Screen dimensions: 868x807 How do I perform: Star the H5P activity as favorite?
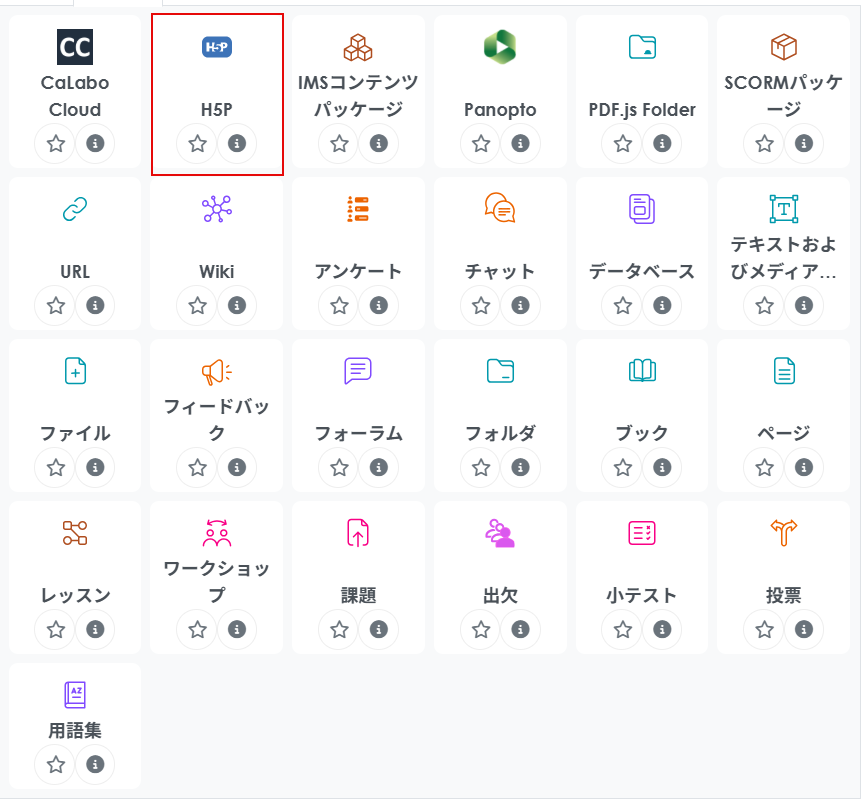tap(198, 144)
